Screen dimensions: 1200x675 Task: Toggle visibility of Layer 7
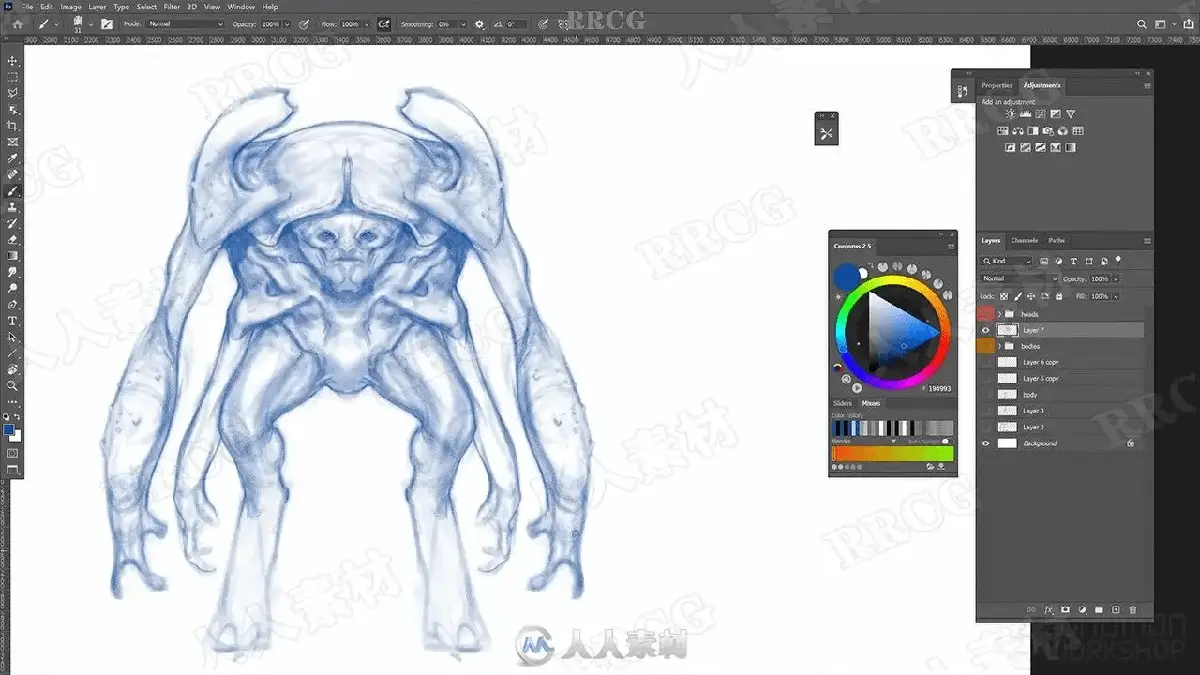point(986,330)
